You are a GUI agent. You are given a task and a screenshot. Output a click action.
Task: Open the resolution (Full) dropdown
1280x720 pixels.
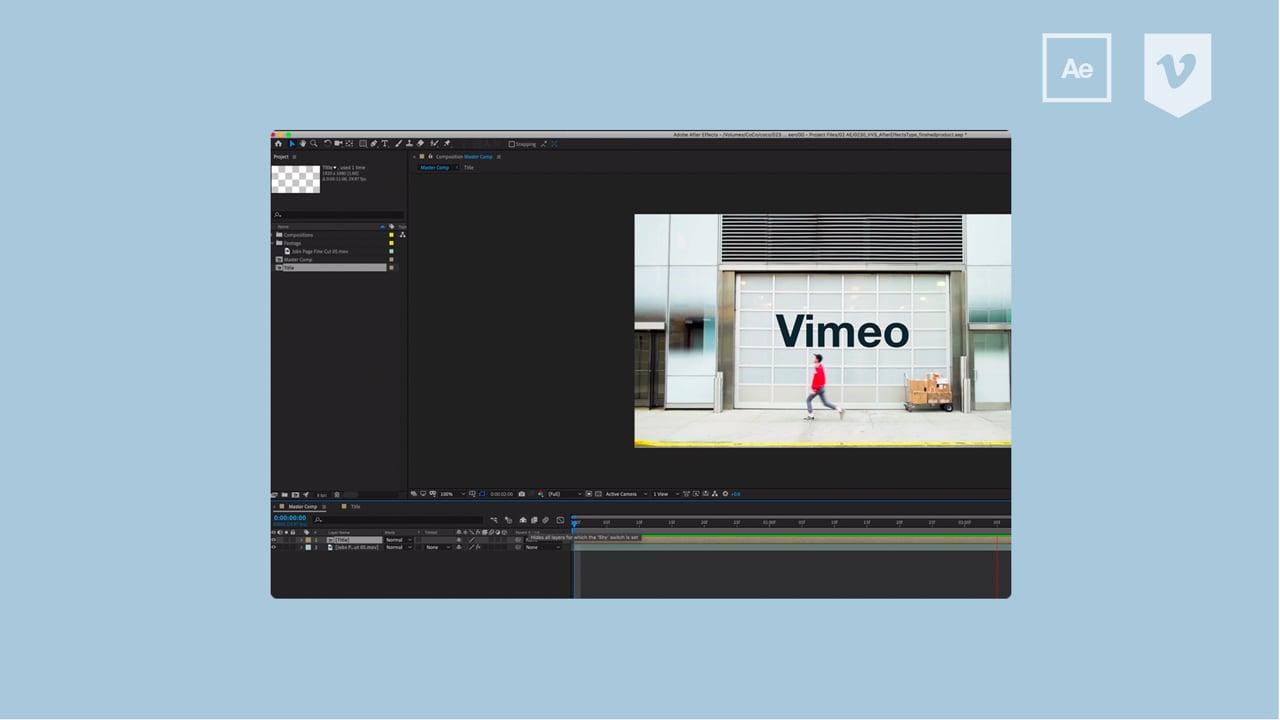[564, 494]
